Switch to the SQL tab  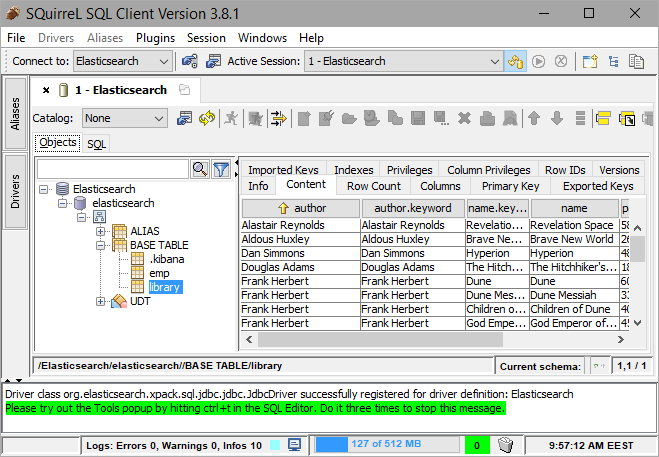pyautogui.click(x=96, y=144)
